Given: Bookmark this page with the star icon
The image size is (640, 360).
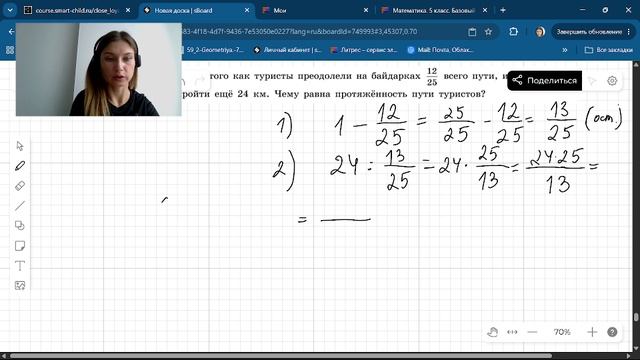Looking at the screenshot, I should [x=488, y=32].
